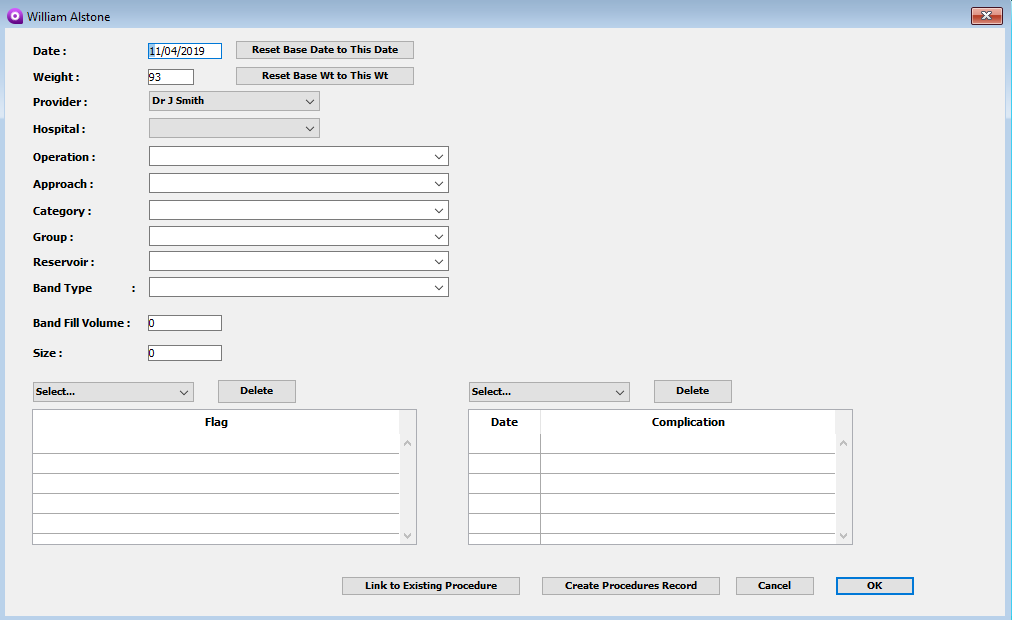The height and width of the screenshot is (620, 1012).
Task: Click Link to Existing Procedure
Action: coord(430,585)
